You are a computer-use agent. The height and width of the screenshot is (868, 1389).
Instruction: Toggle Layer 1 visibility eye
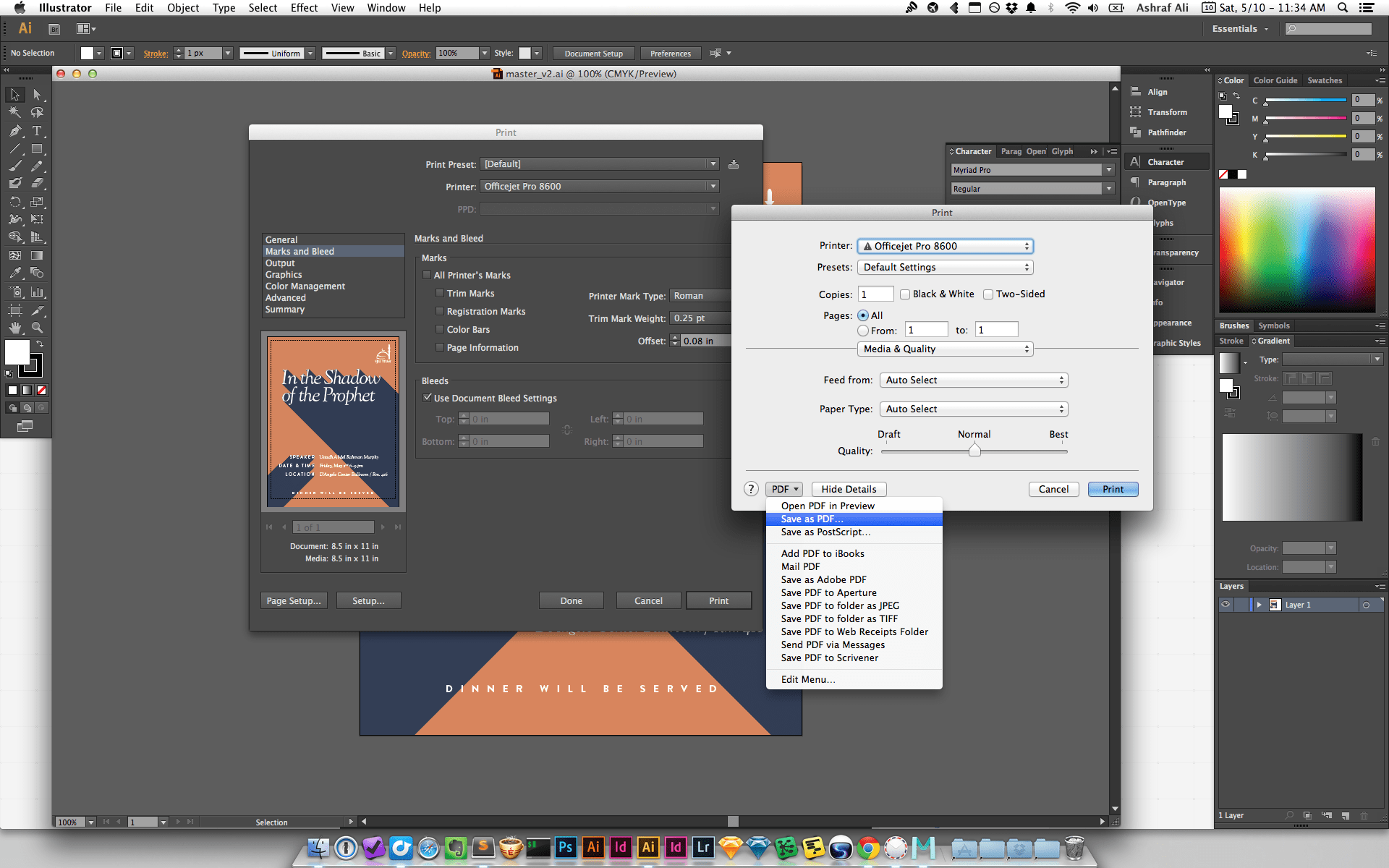coord(1226,605)
